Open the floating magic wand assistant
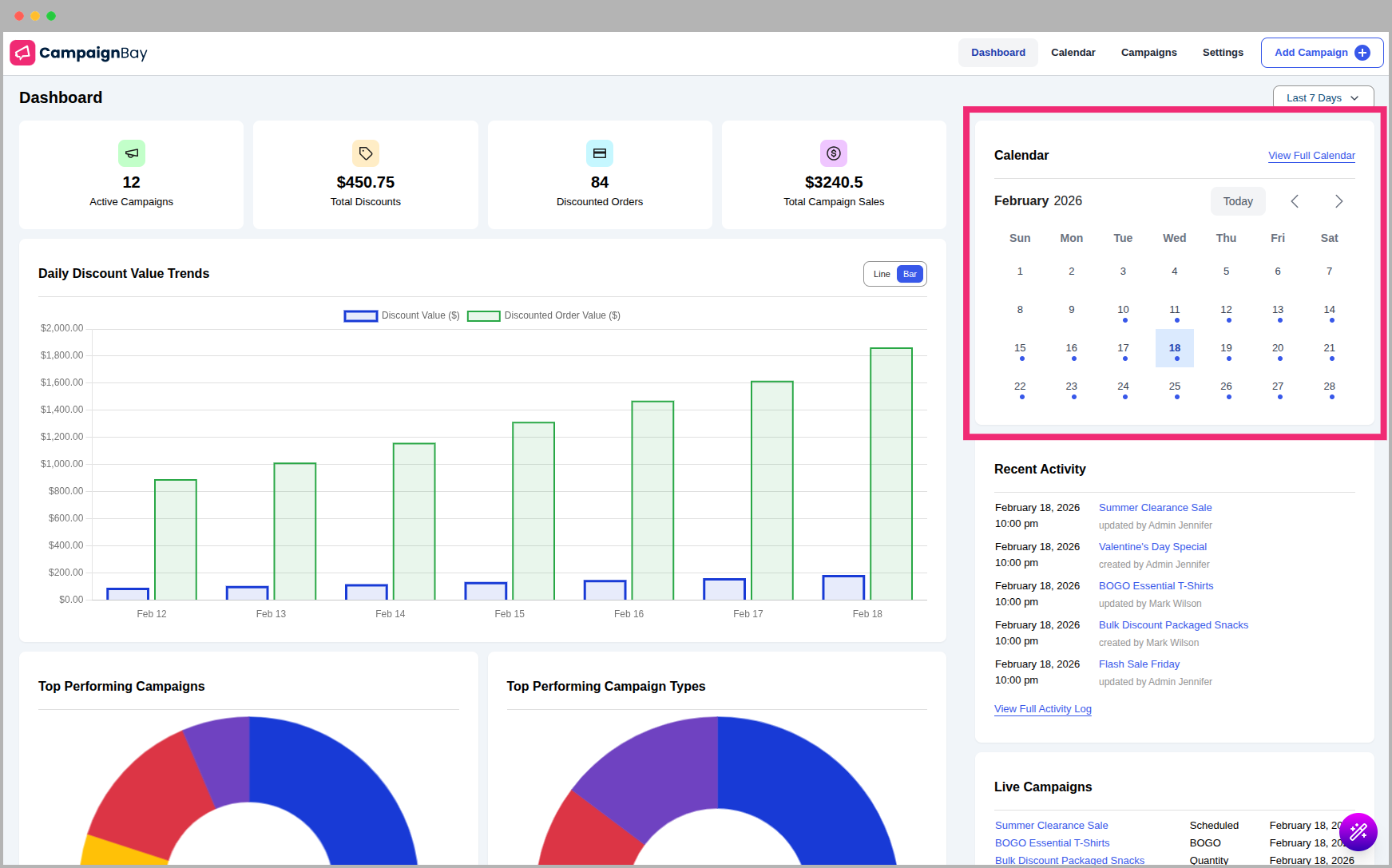Image resolution: width=1392 pixels, height=868 pixels. point(1358,832)
